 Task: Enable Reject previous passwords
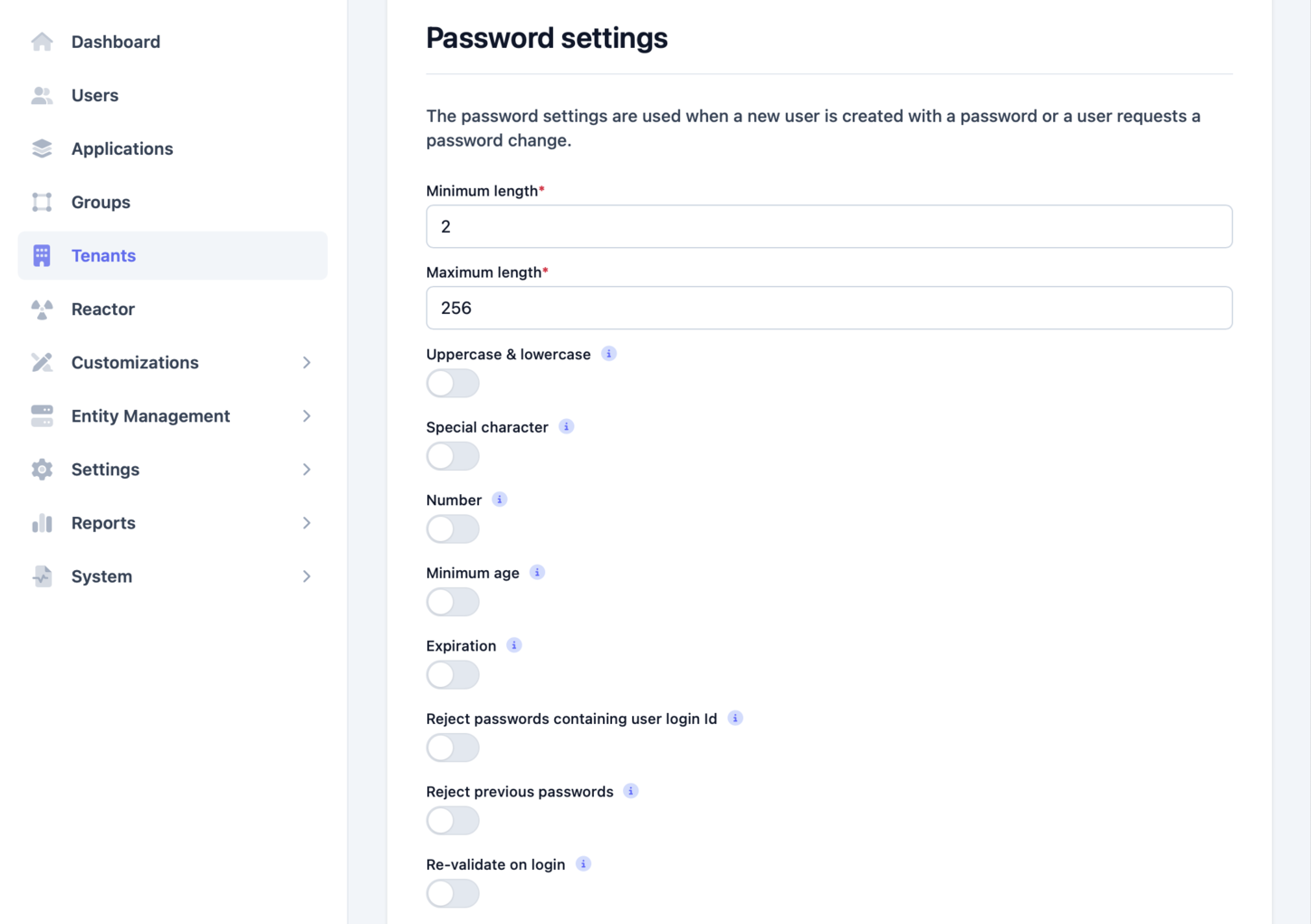pos(452,820)
